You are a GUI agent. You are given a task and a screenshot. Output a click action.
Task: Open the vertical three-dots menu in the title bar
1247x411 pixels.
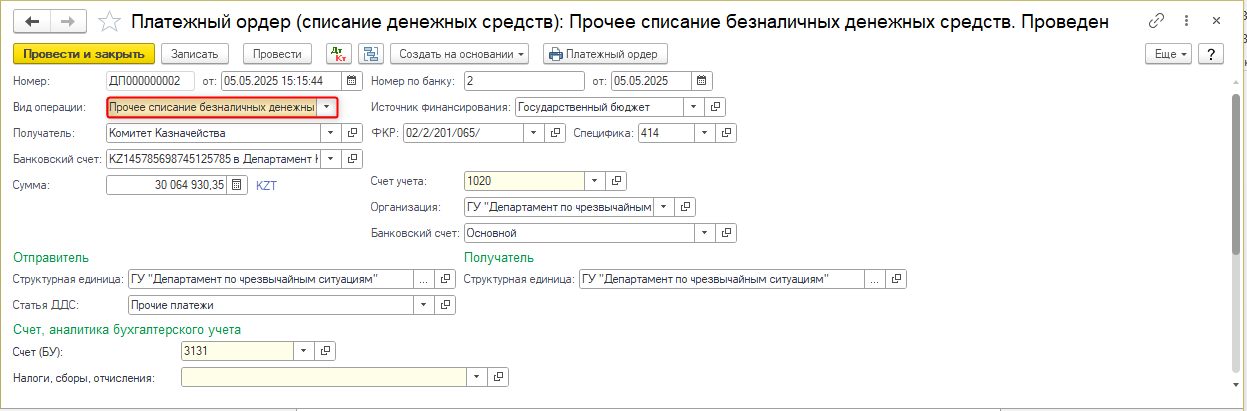tap(1188, 21)
